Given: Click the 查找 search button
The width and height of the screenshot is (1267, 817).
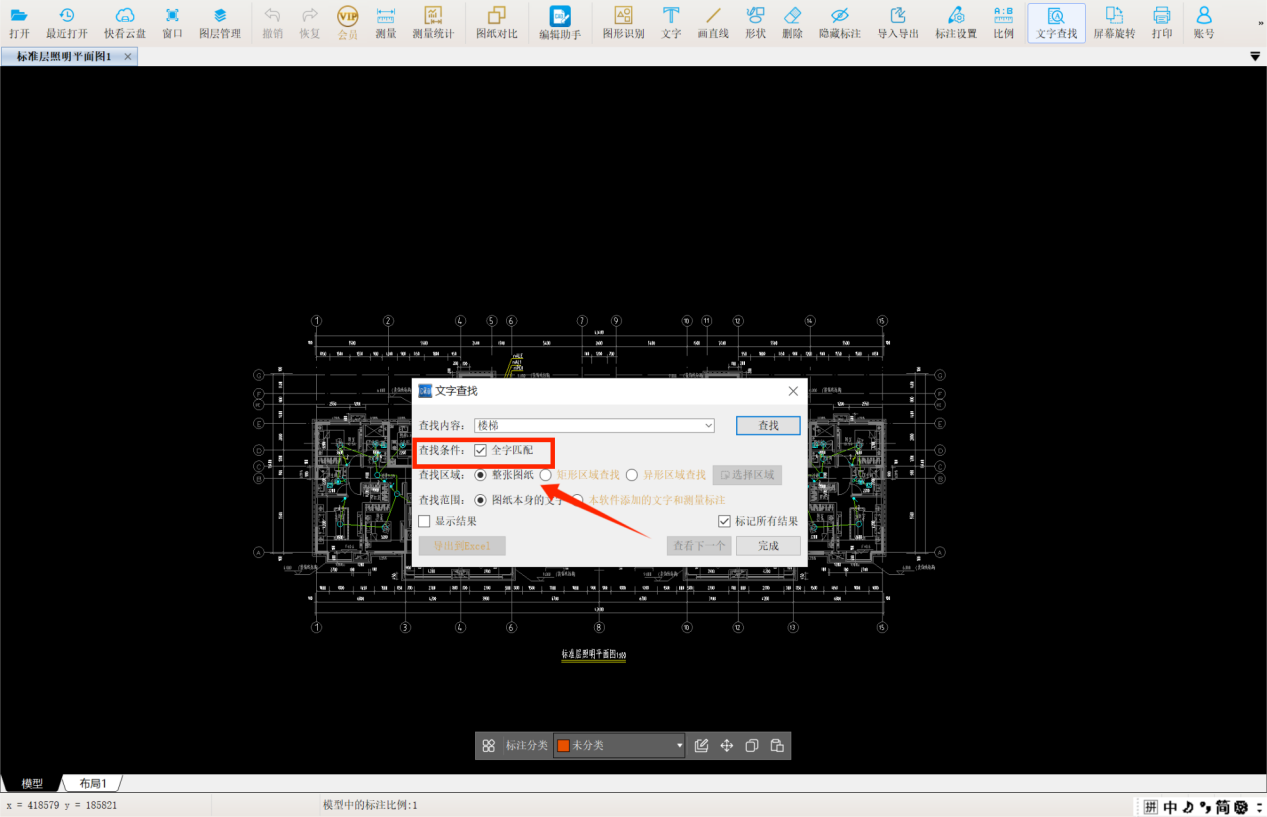Looking at the screenshot, I should pos(768,426).
